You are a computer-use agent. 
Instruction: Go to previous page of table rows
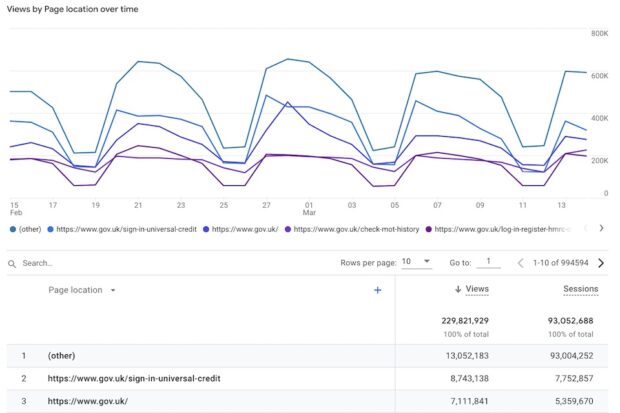(x=520, y=263)
